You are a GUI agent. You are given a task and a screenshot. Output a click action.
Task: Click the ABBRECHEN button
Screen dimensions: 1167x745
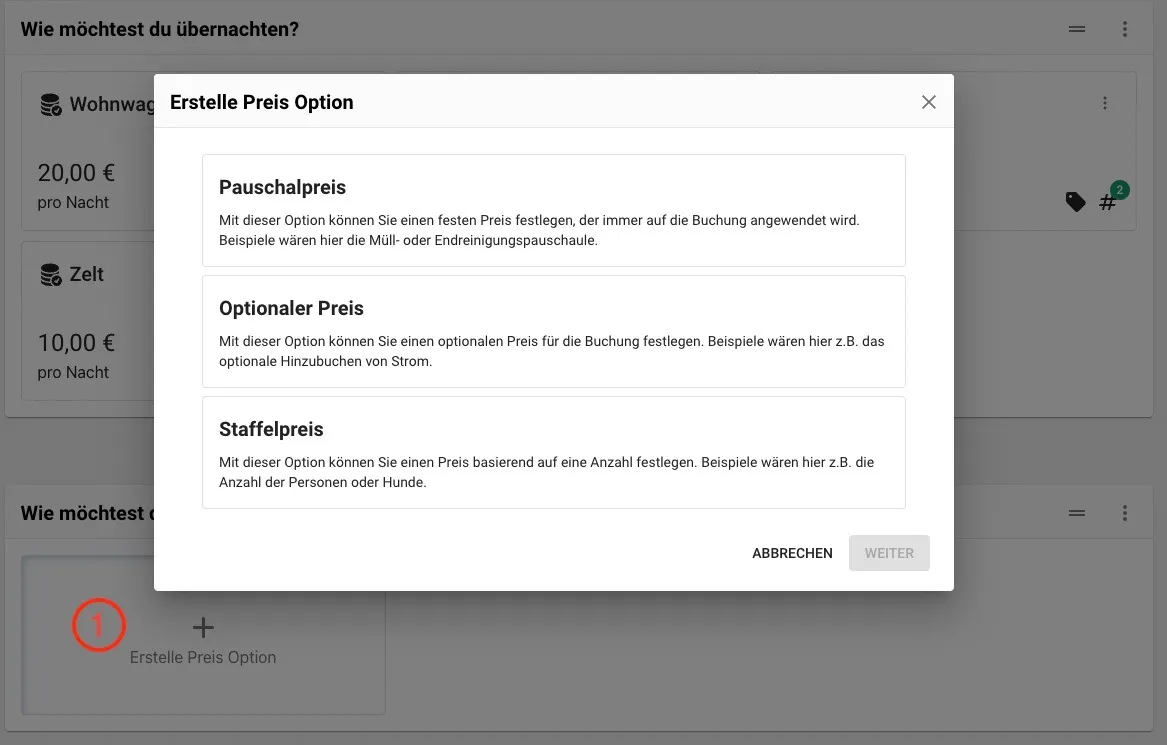[x=792, y=553]
